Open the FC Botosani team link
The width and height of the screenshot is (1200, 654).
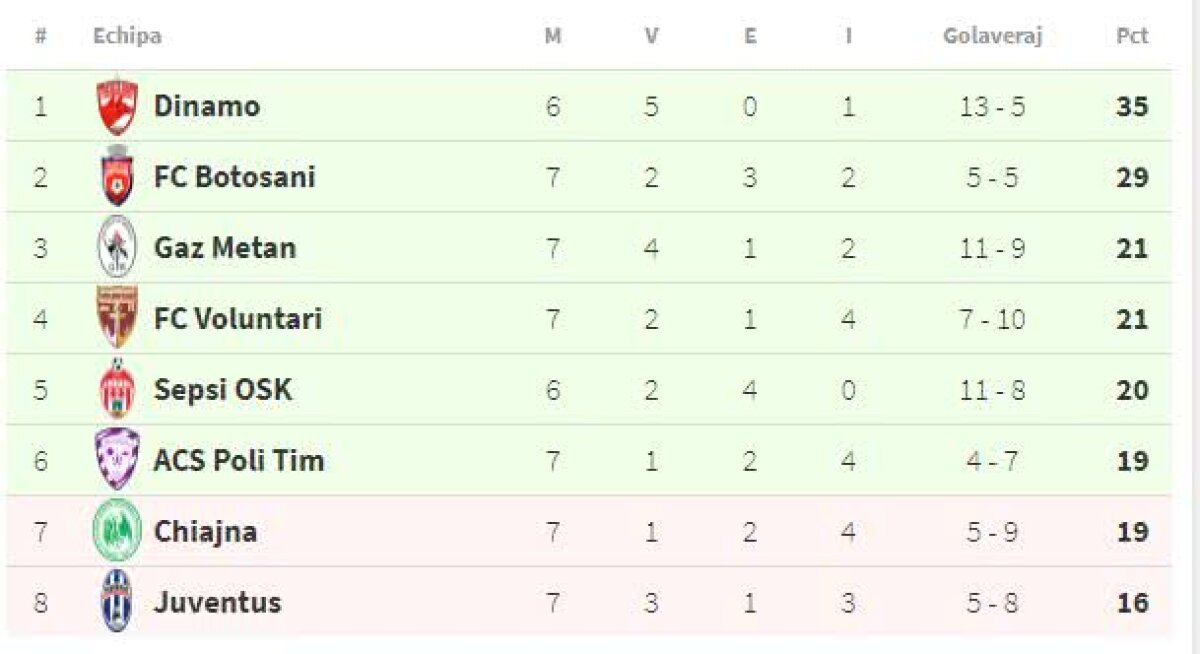point(234,177)
